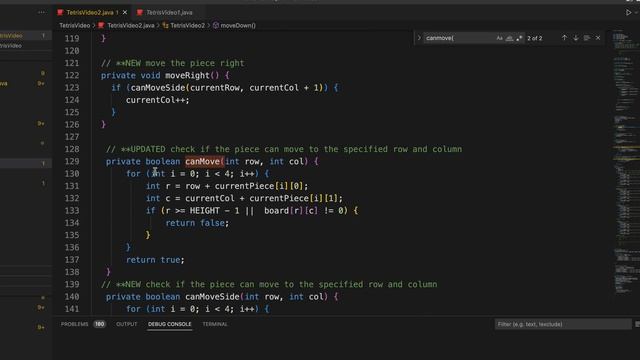640x360 pixels.
Task: Click 'return false;' on line 134
Action: (197, 223)
